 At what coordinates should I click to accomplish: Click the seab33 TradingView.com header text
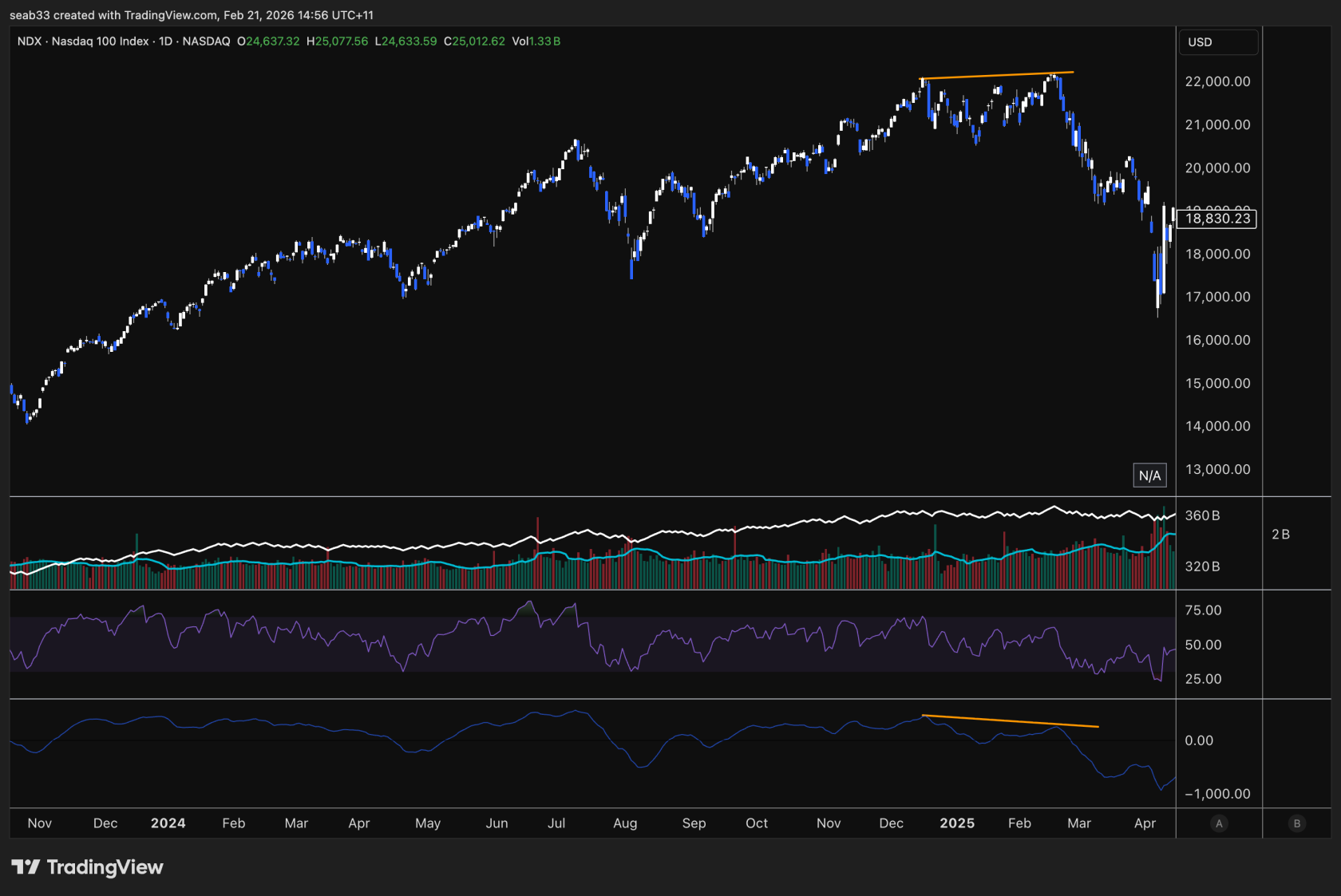click(192, 15)
